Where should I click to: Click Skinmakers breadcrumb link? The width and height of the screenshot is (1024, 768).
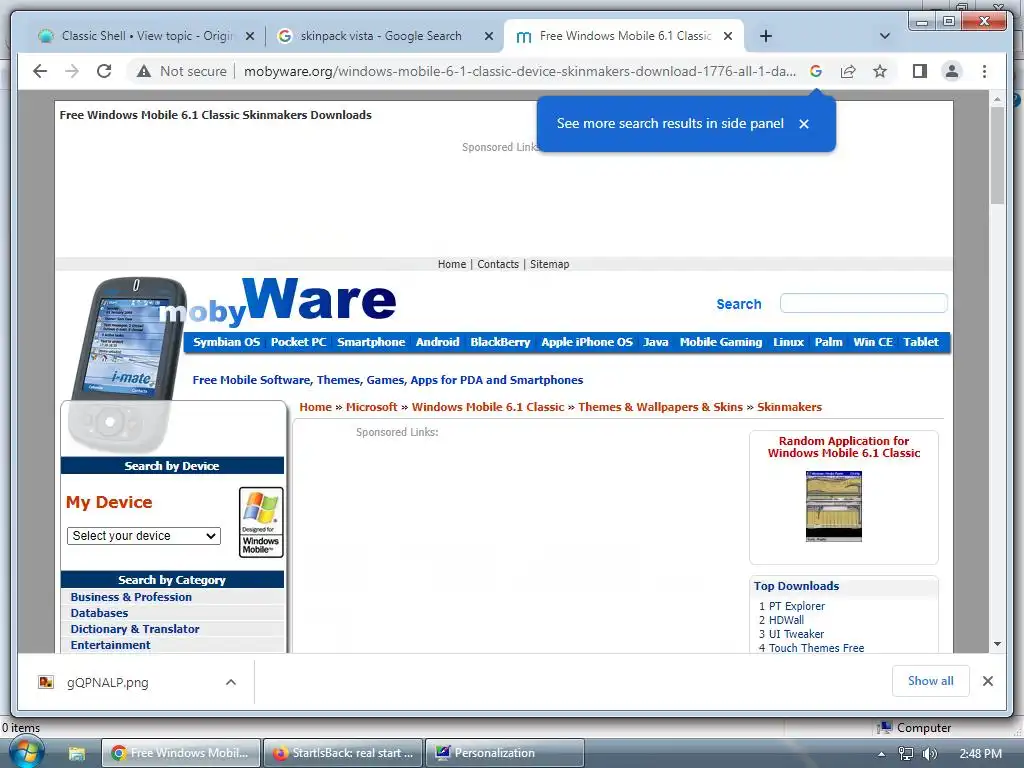789,407
